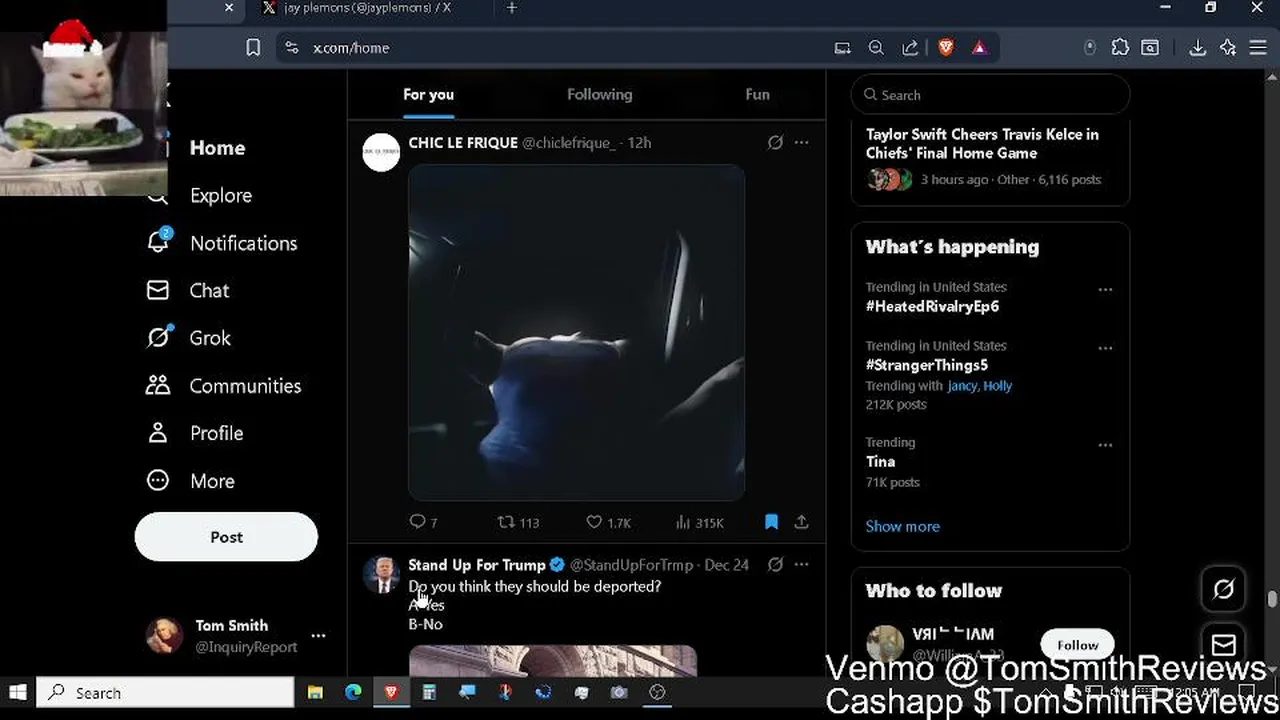
Task: Open the #StrangerThings5 trend
Action: [x=926, y=365]
